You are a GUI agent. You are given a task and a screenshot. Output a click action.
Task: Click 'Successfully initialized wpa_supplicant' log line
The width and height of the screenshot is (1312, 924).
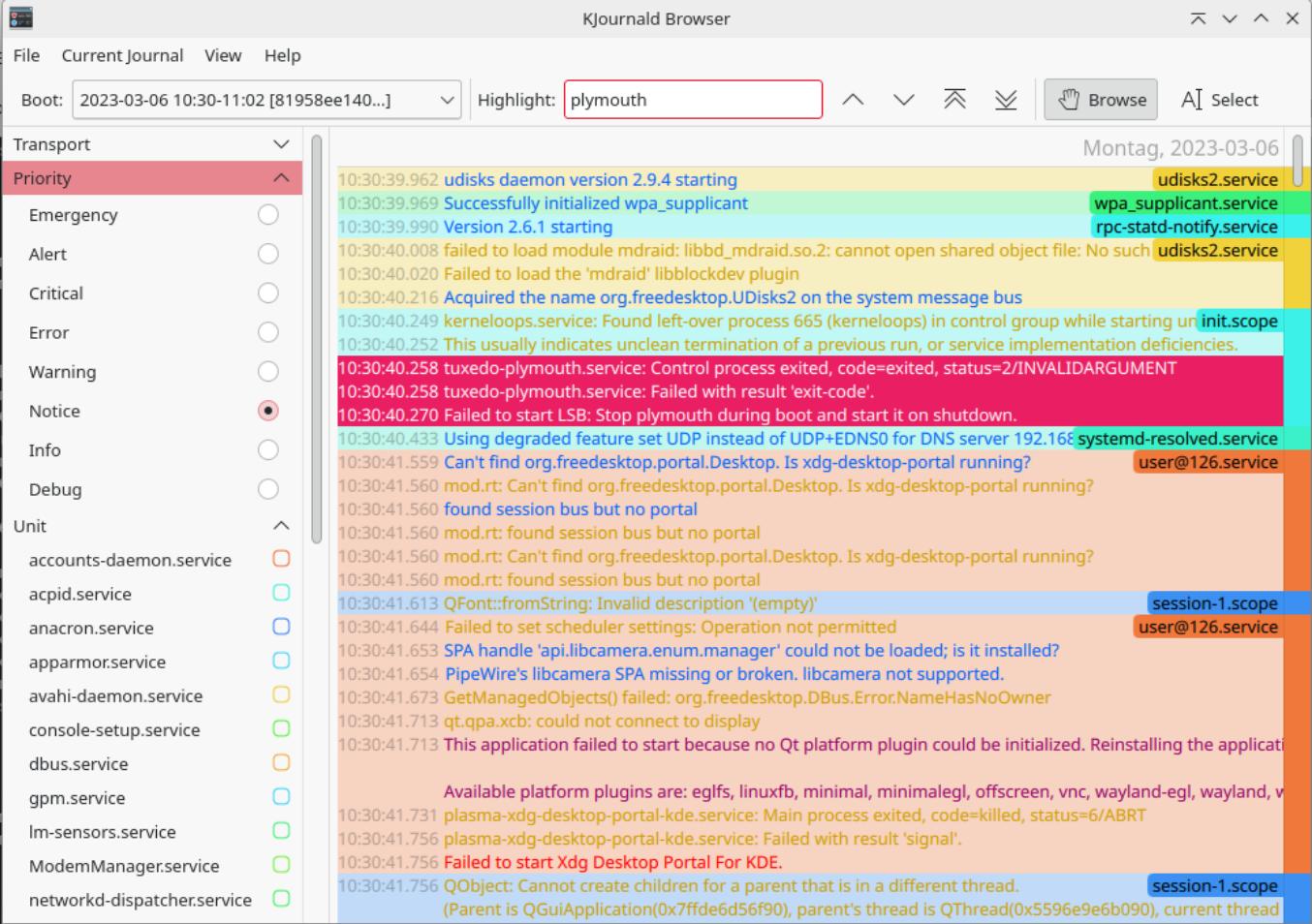point(596,203)
